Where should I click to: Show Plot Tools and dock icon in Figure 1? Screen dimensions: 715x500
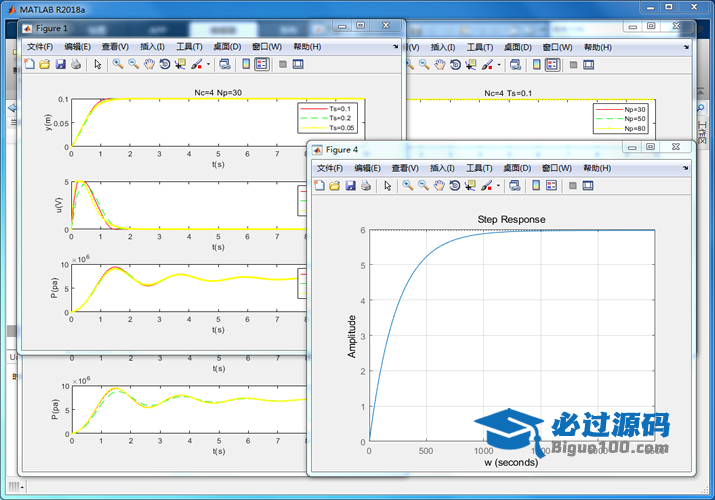[298, 64]
